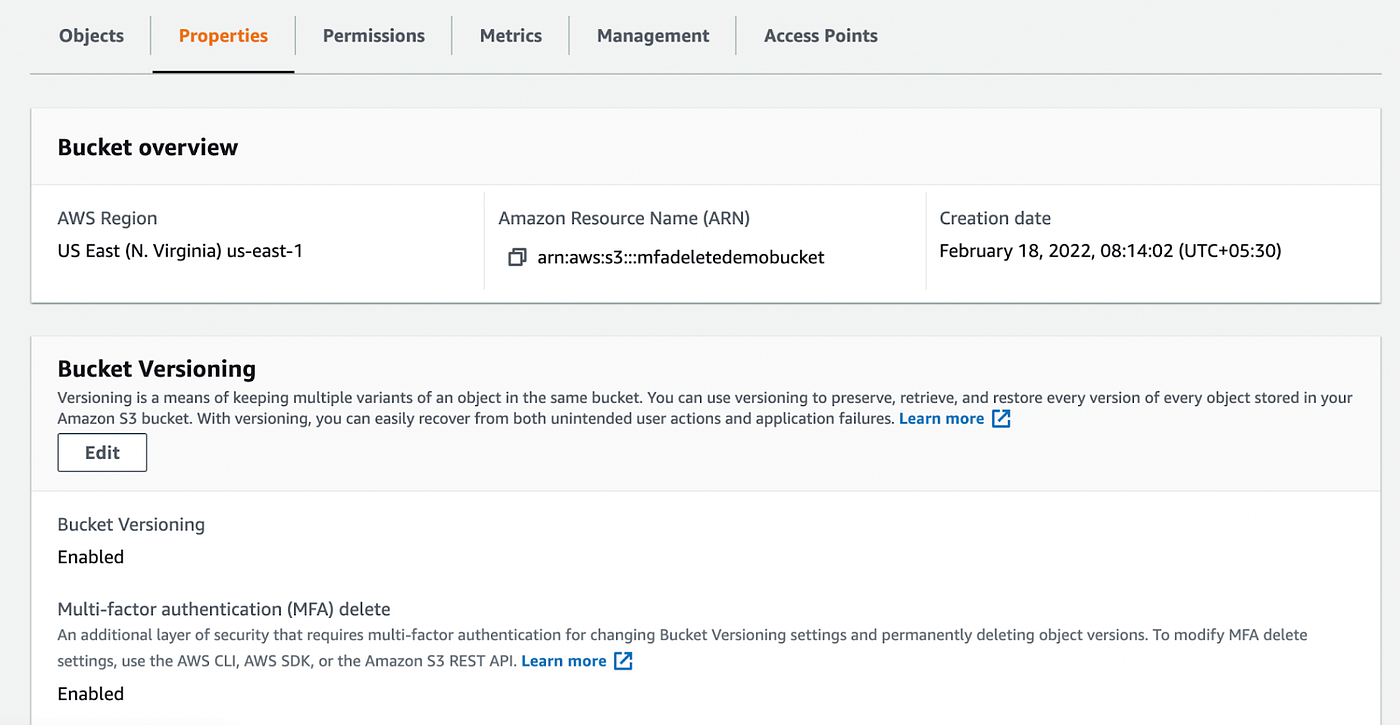Switch to the Objects tab
Image resolution: width=1400 pixels, height=725 pixels.
pyautogui.click(x=91, y=36)
